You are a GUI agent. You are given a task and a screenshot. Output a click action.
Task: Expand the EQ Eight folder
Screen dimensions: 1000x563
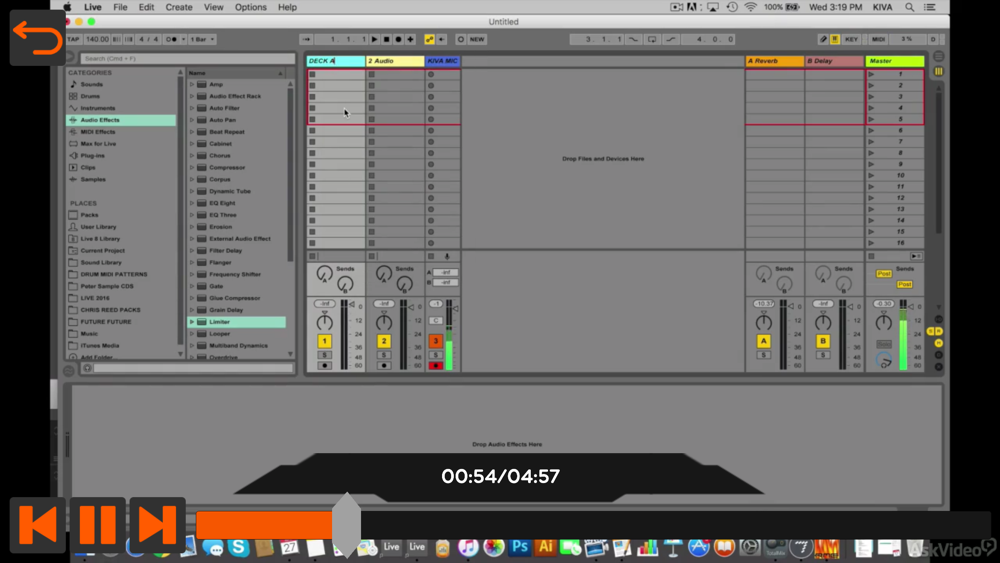pos(192,203)
